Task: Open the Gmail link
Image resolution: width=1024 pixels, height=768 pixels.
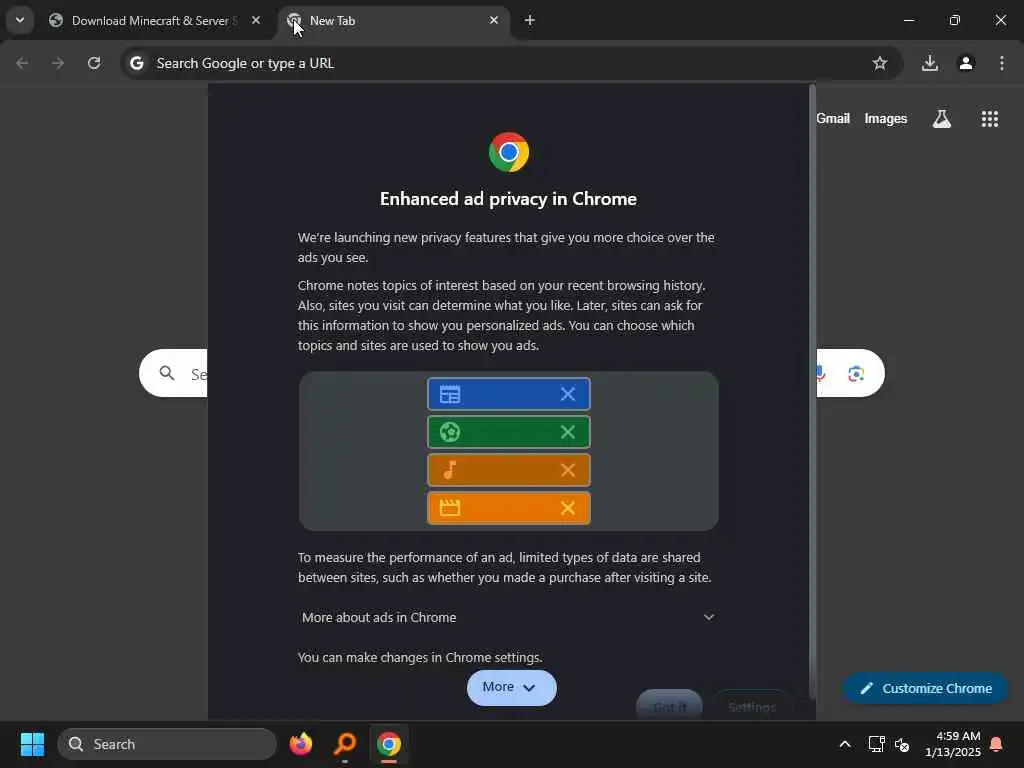Action: tap(833, 118)
